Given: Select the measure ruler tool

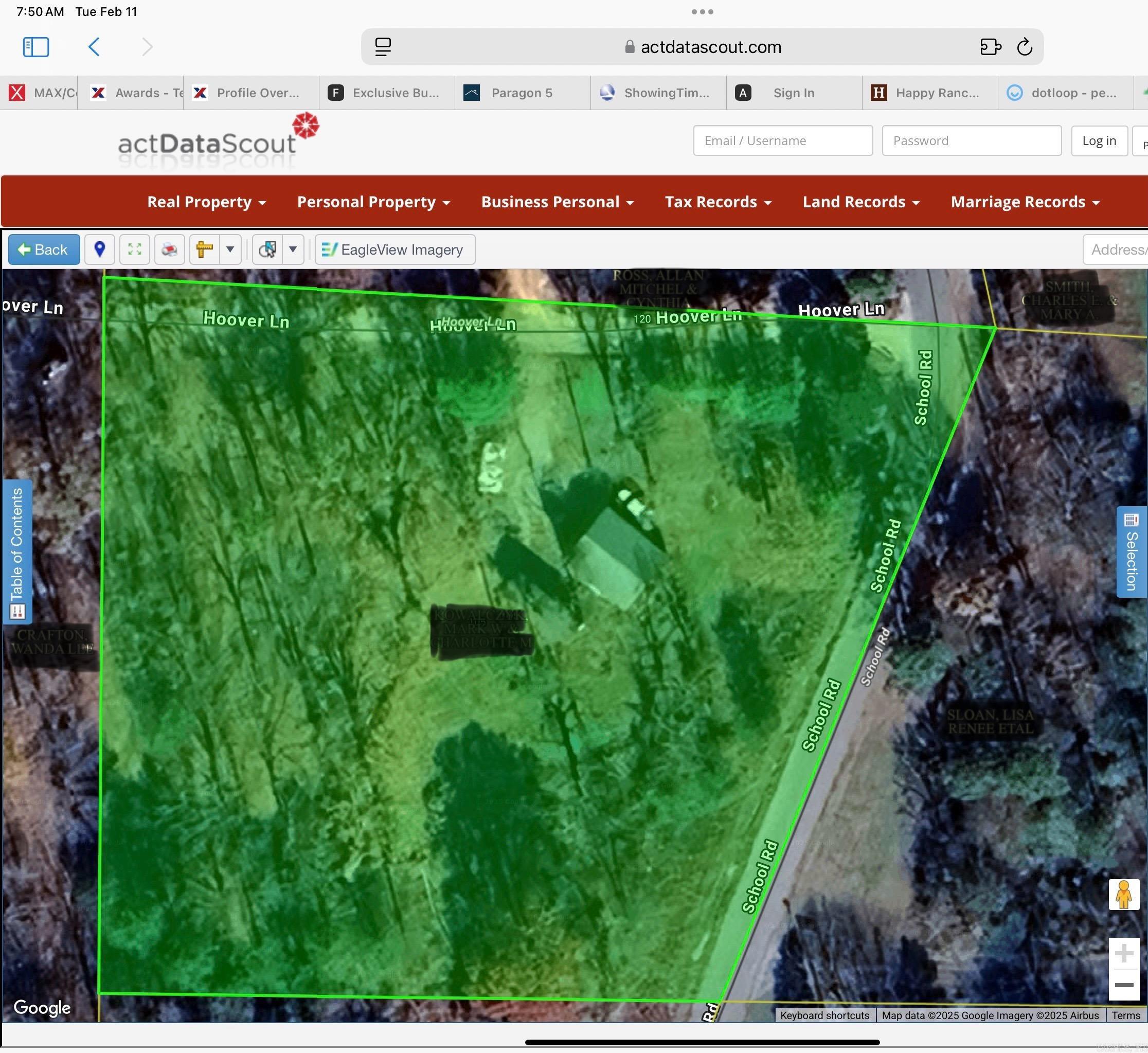Looking at the screenshot, I should (x=204, y=249).
